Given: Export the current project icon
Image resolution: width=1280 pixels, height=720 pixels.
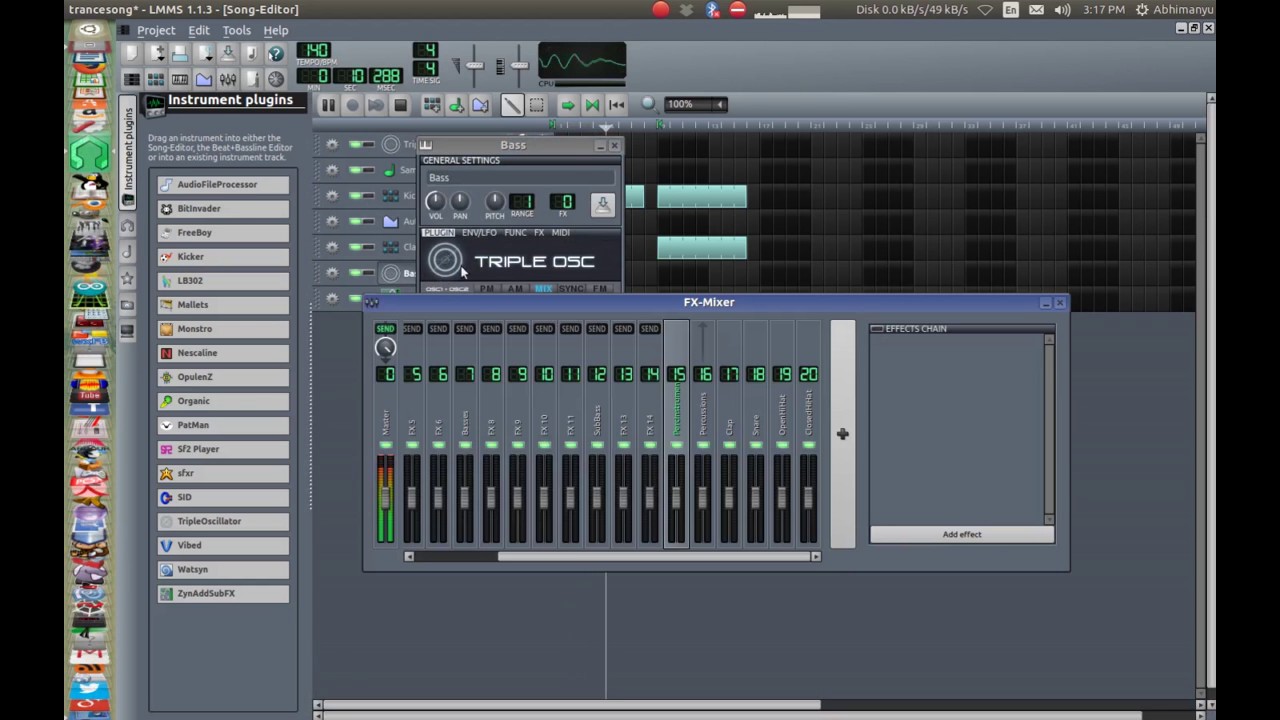Looking at the screenshot, I should pos(252,54).
